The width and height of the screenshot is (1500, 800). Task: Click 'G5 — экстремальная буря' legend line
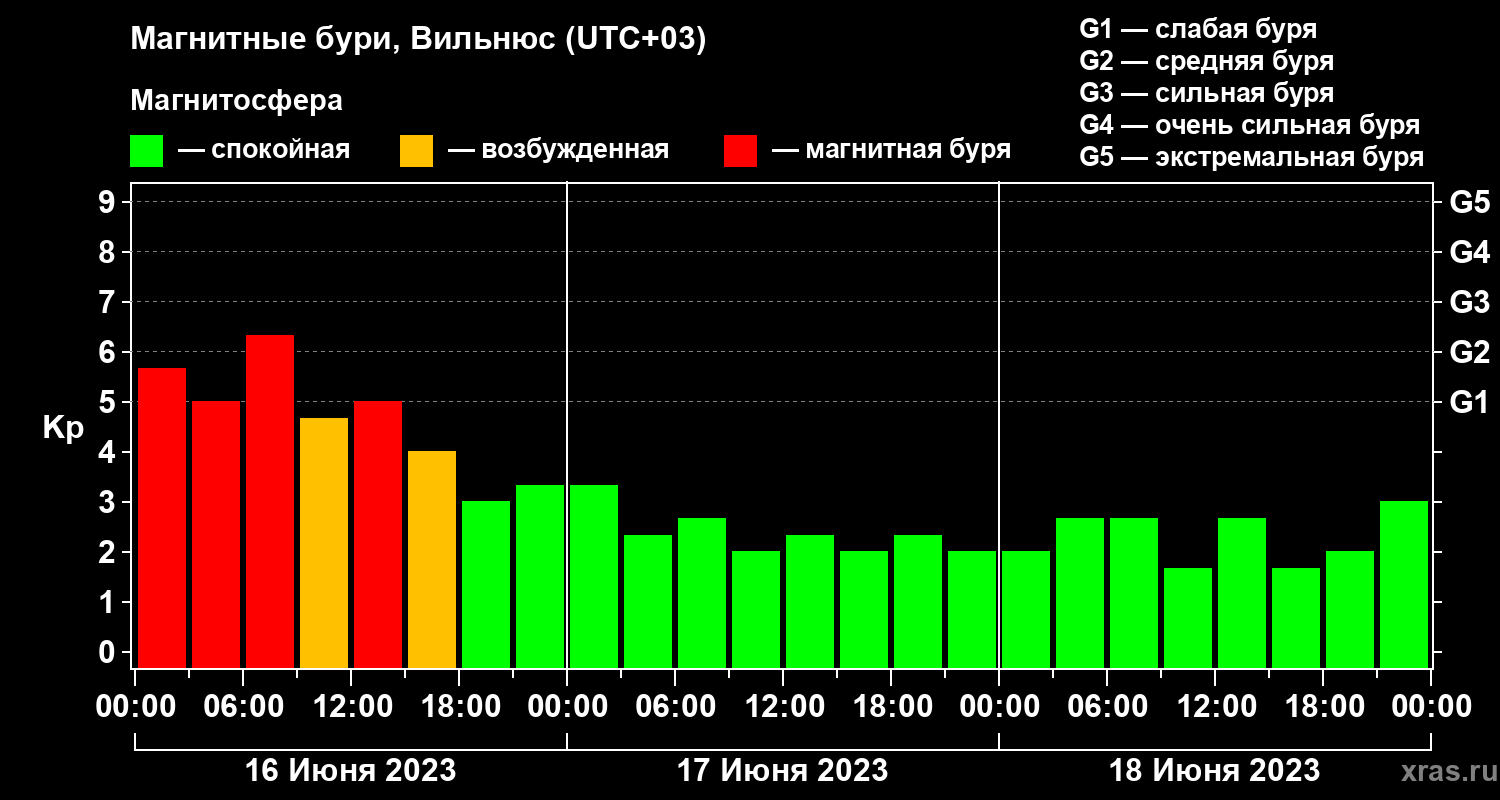point(1252,158)
